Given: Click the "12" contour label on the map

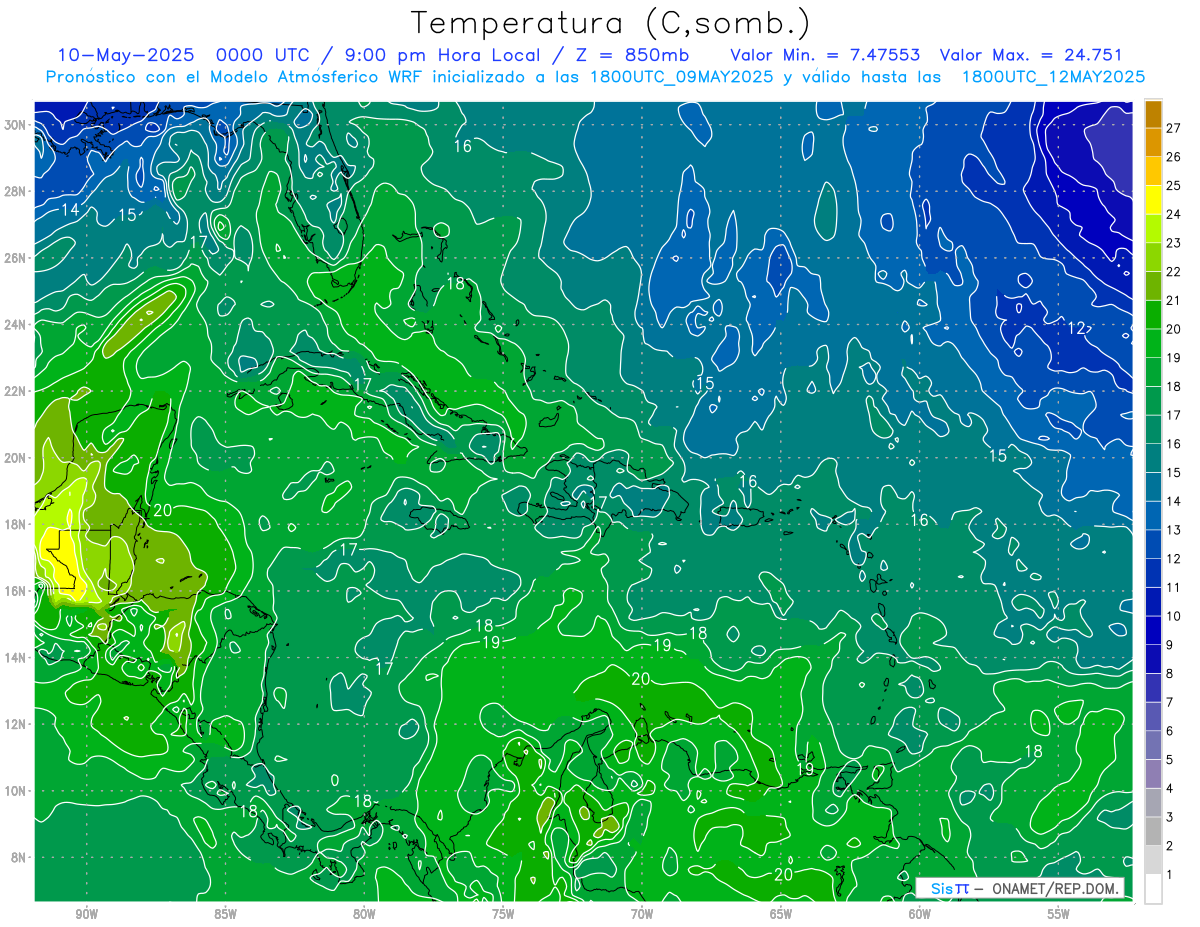Looking at the screenshot, I should coord(1077,328).
